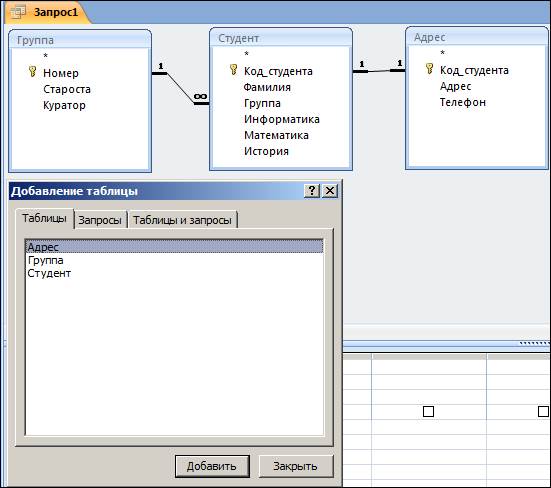The image size is (551, 488).
Task: Select the Фамилия field
Action: [267, 87]
